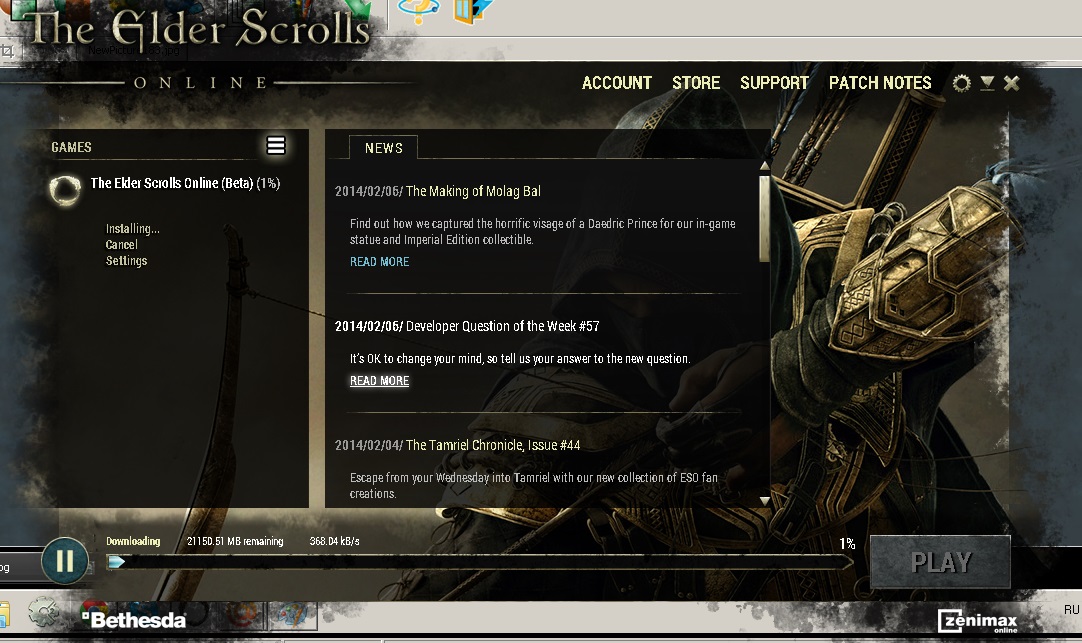Click the RU language indicator in the tray

pyautogui.click(x=1071, y=610)
